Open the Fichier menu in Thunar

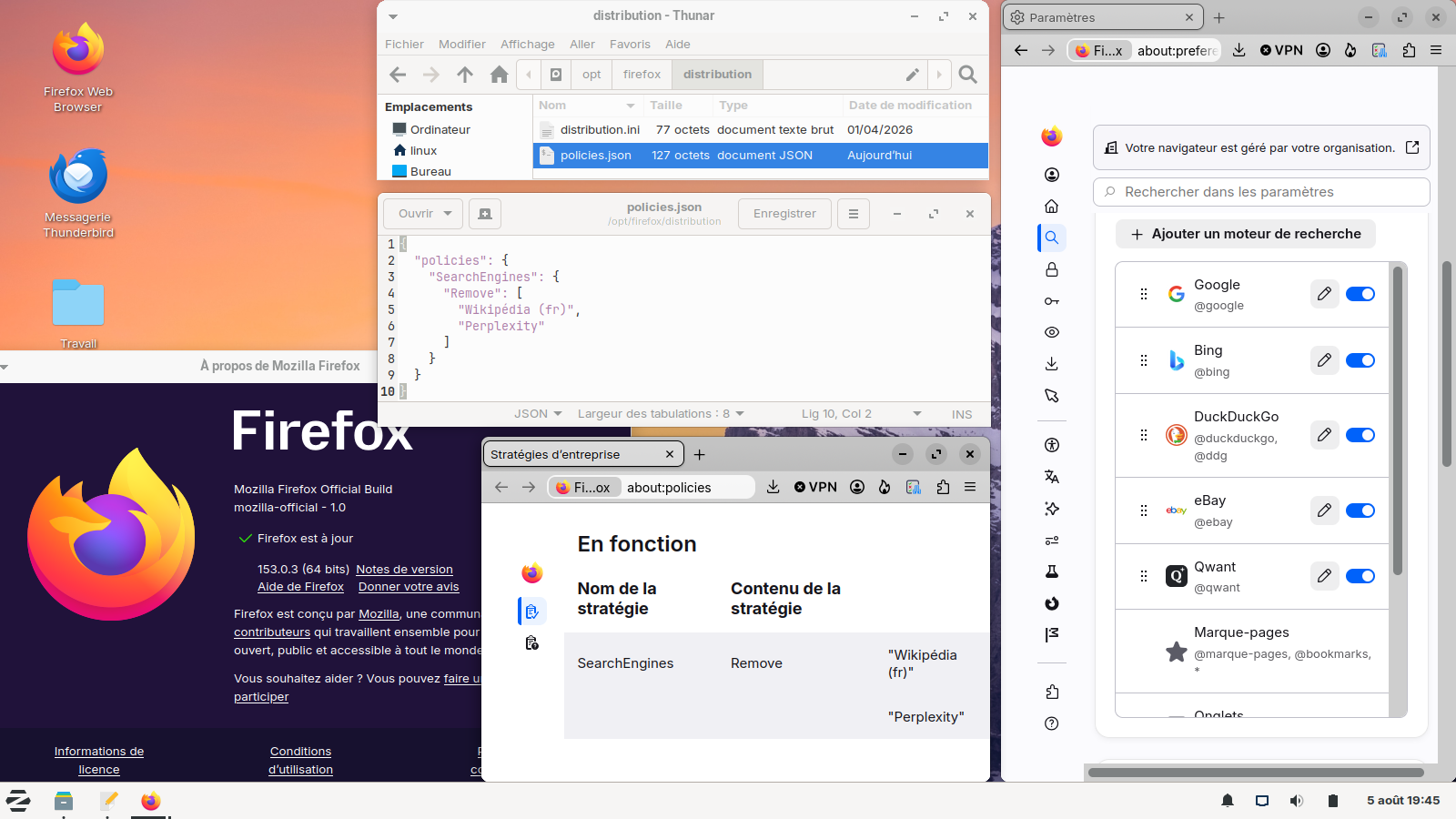[404, 44]
